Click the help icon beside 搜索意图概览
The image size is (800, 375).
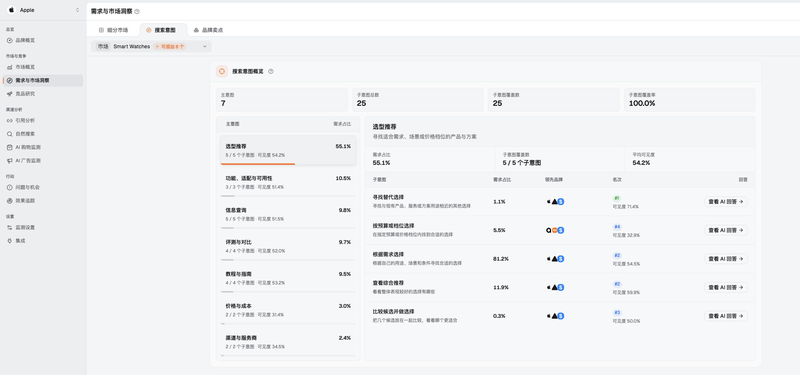[x=271, y=71]
